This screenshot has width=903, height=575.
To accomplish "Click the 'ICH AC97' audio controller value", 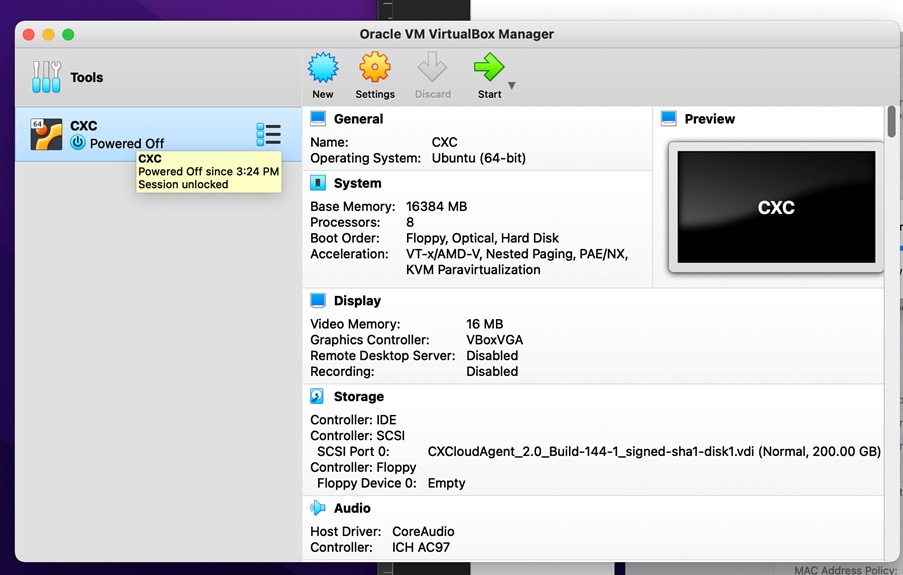I will [421, 547].
